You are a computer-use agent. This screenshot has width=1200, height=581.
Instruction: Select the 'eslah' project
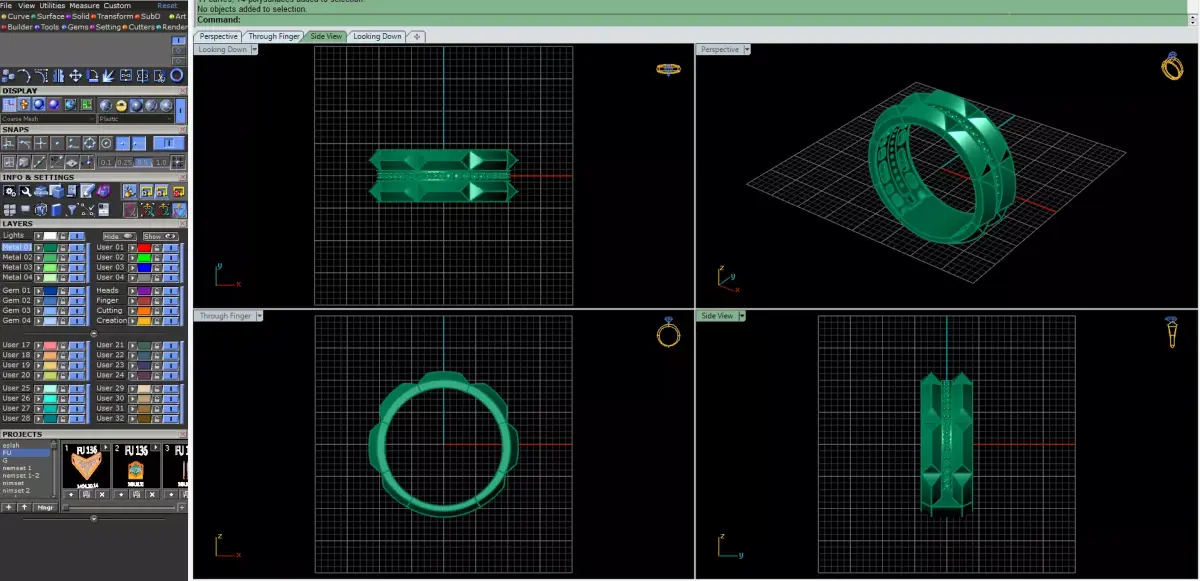pyautogui.click(x=11, y=445)
